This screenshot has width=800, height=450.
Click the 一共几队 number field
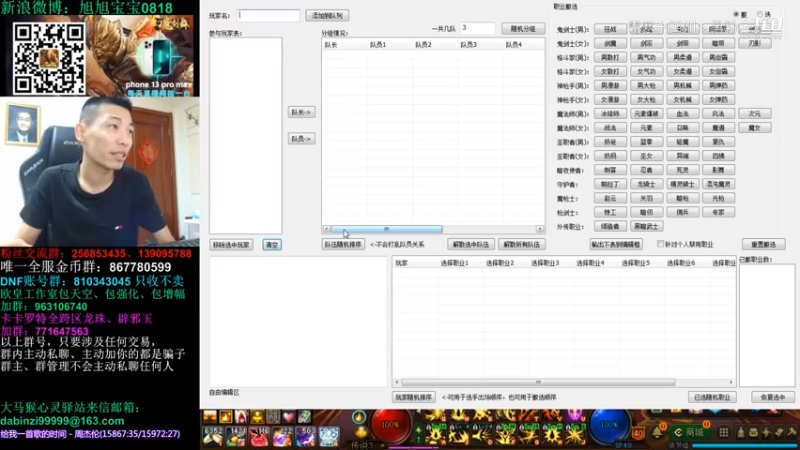(477, 28)
